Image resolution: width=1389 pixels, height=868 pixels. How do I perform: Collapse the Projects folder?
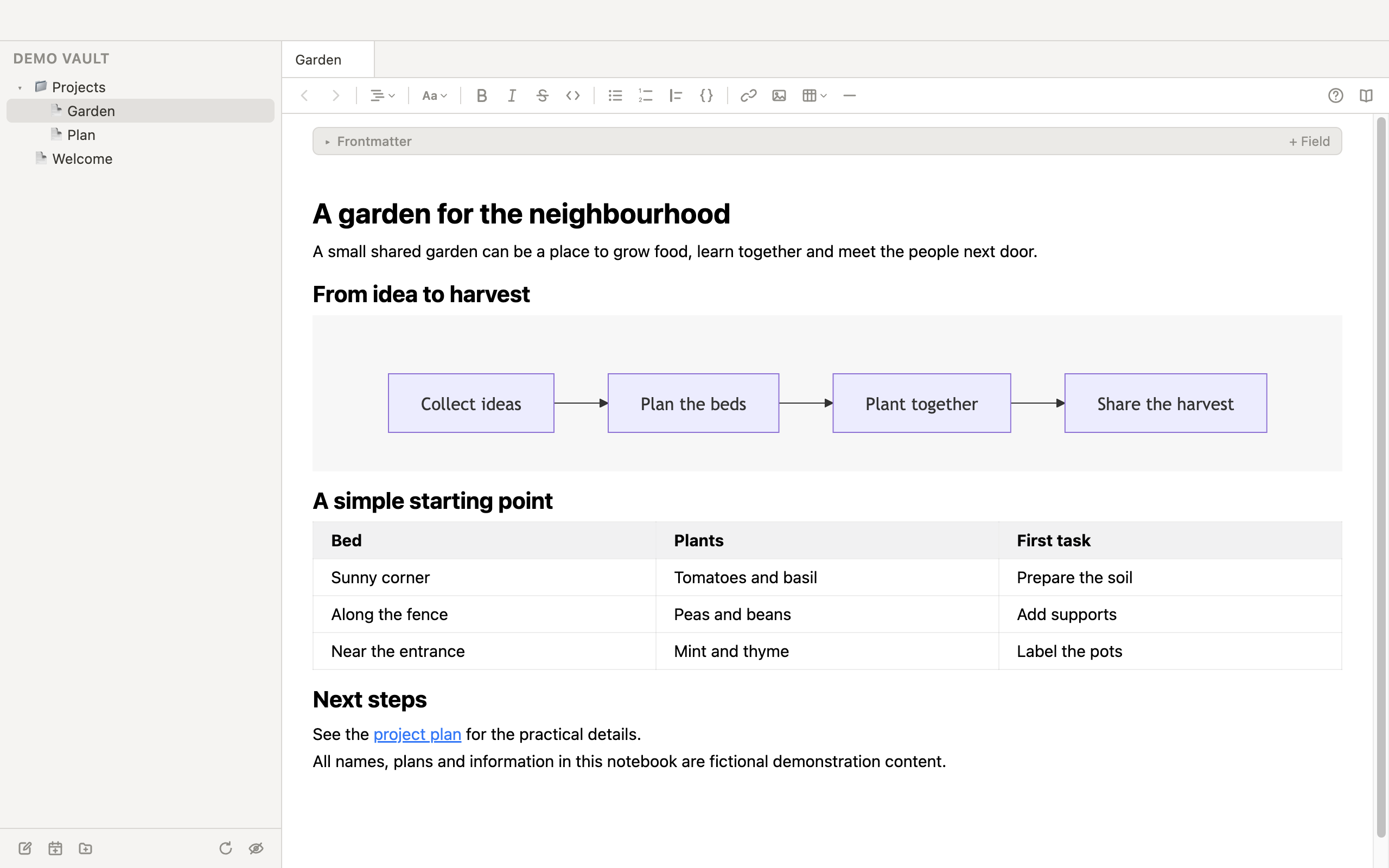[20, 88]
